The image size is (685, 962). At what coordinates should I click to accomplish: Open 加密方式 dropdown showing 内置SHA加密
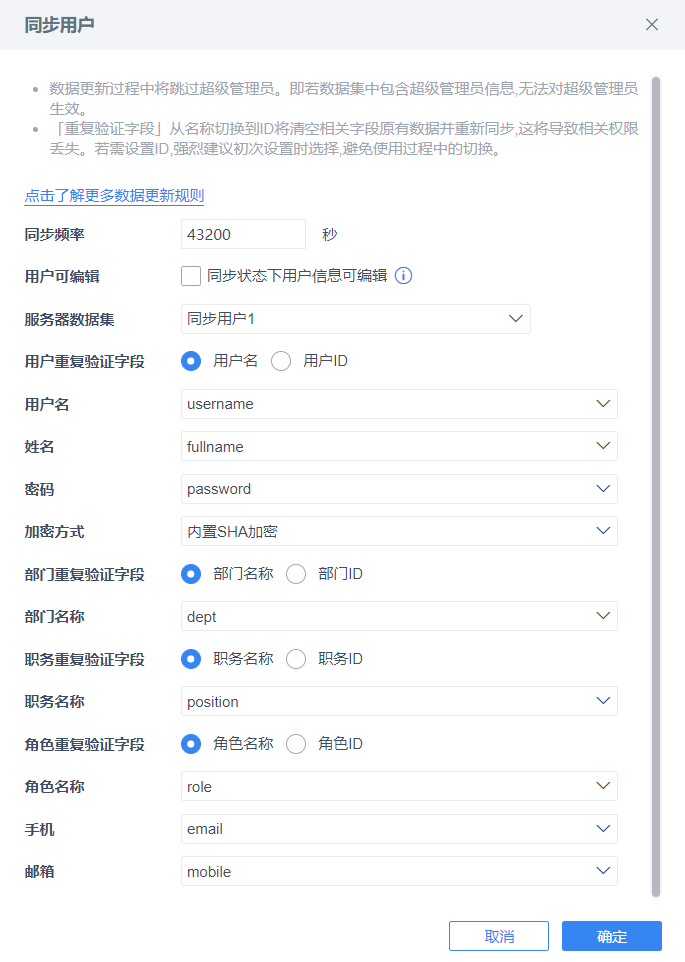(x=399, y=531)
